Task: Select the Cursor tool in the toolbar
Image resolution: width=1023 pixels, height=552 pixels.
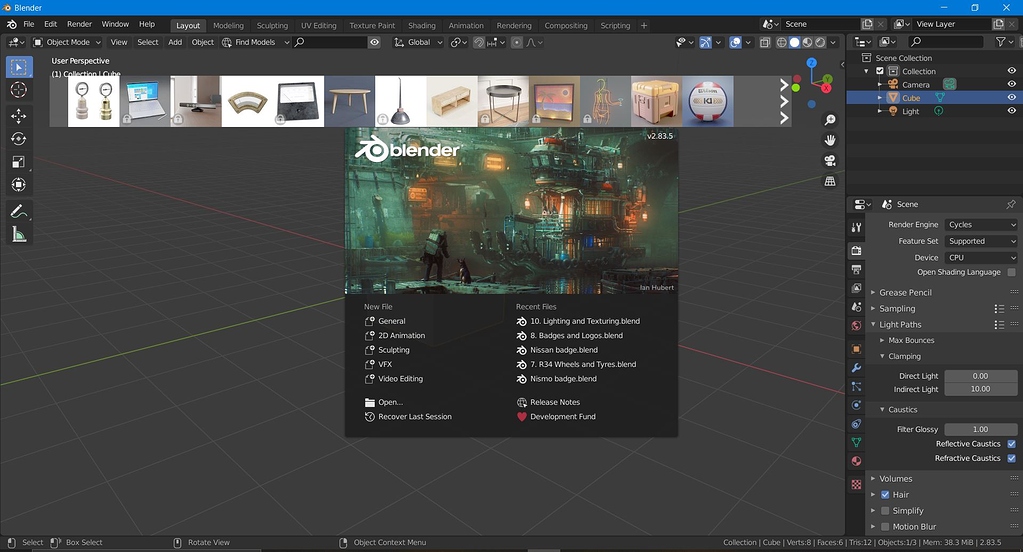Action: coord(18,90)
